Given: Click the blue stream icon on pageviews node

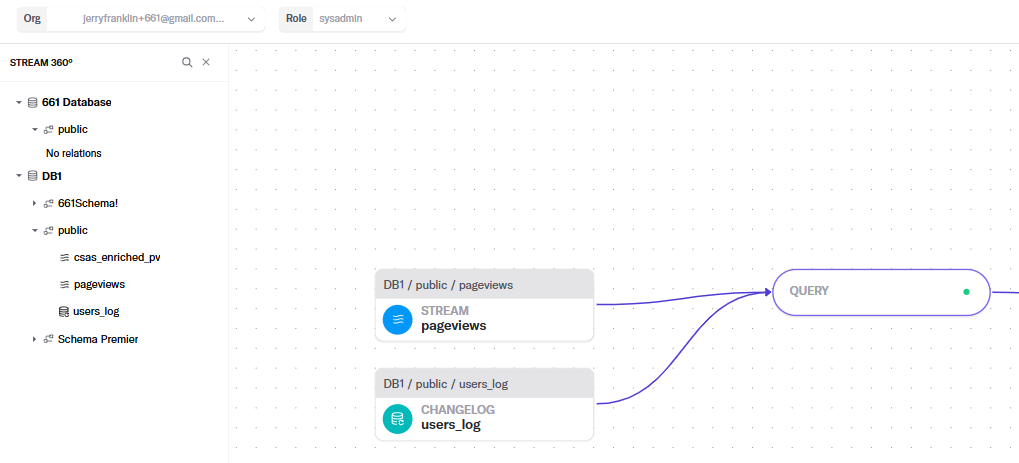Looking at the screenshot, I should (x=397, y=319).
